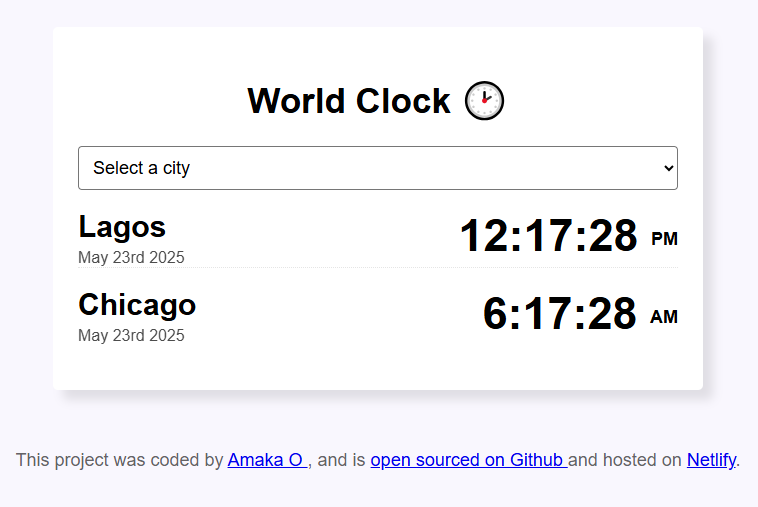The height and width of the screenshot is (507, 758).
Task: Click the AM indicator for Chicago
Action: pos(664,317)
